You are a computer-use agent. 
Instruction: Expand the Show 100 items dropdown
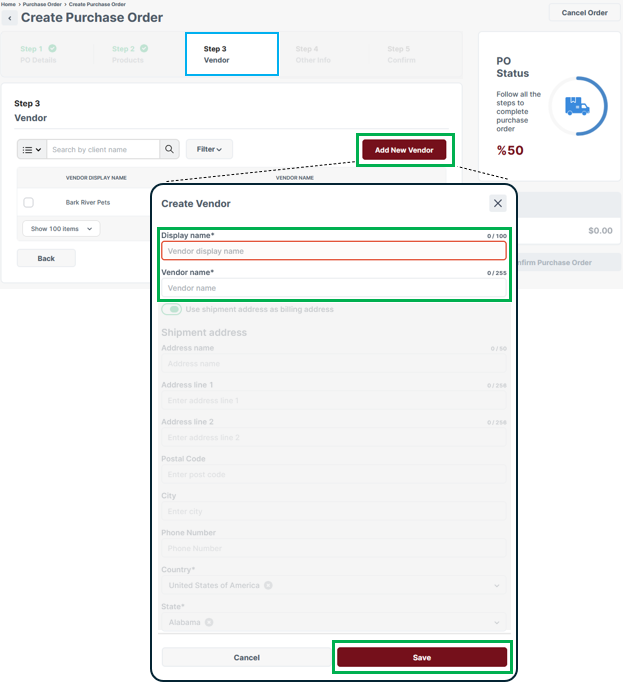[61, 229]
